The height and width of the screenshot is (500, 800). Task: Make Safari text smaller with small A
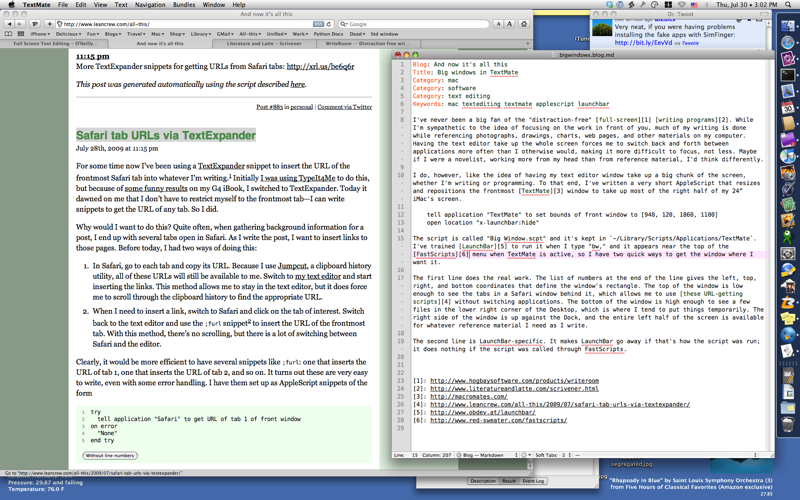499,24
